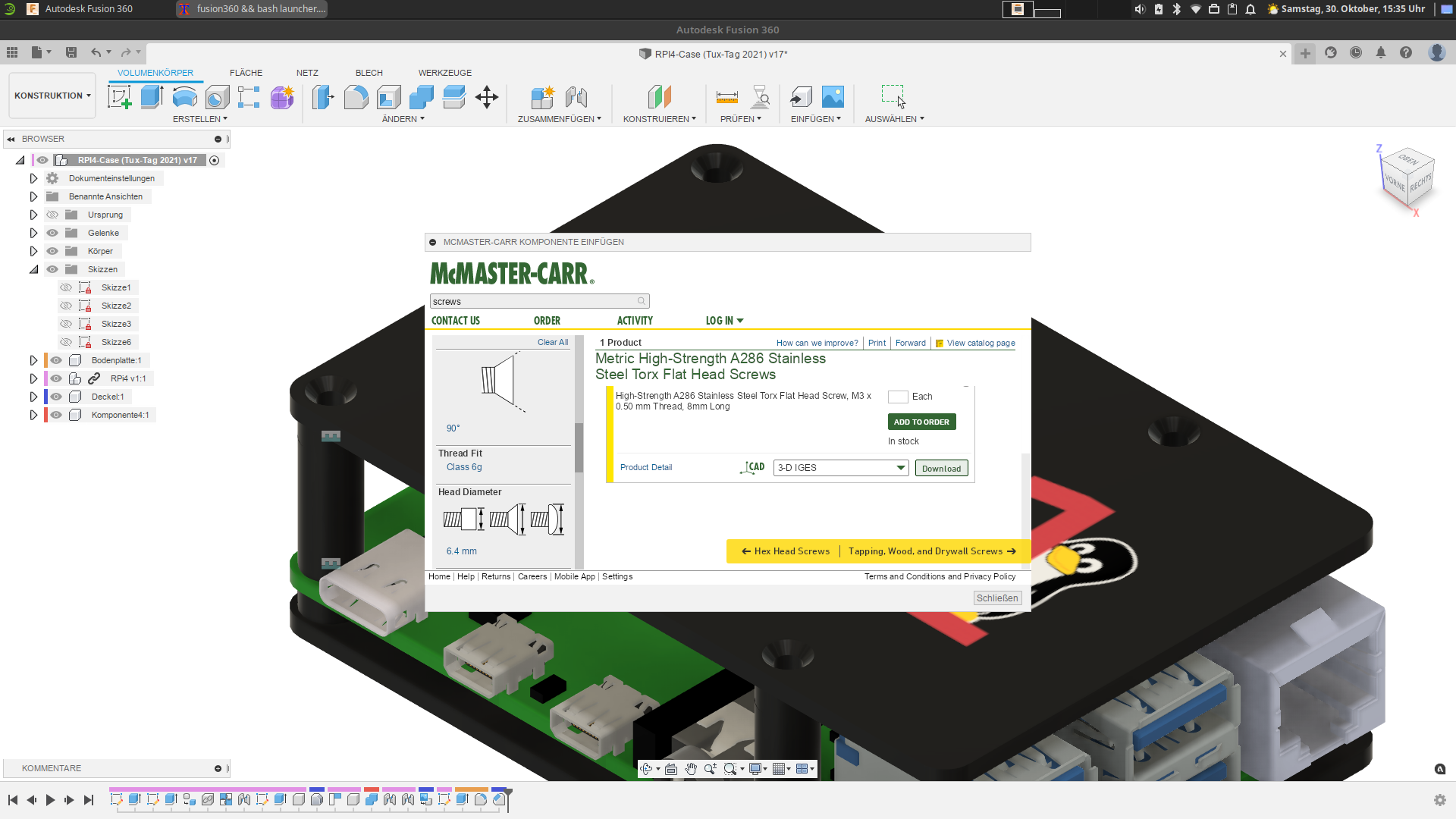This screenshot has width=1456, height=819.
Task: Open the data panel grid icon
Action: pyautogui.click(x=12, y=52)
